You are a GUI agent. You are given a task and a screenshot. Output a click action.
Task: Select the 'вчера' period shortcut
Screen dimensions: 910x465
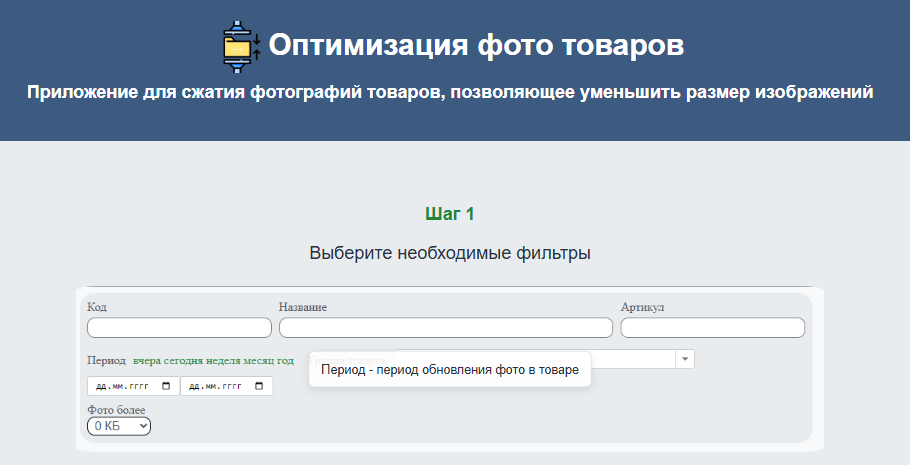(147, 361)
